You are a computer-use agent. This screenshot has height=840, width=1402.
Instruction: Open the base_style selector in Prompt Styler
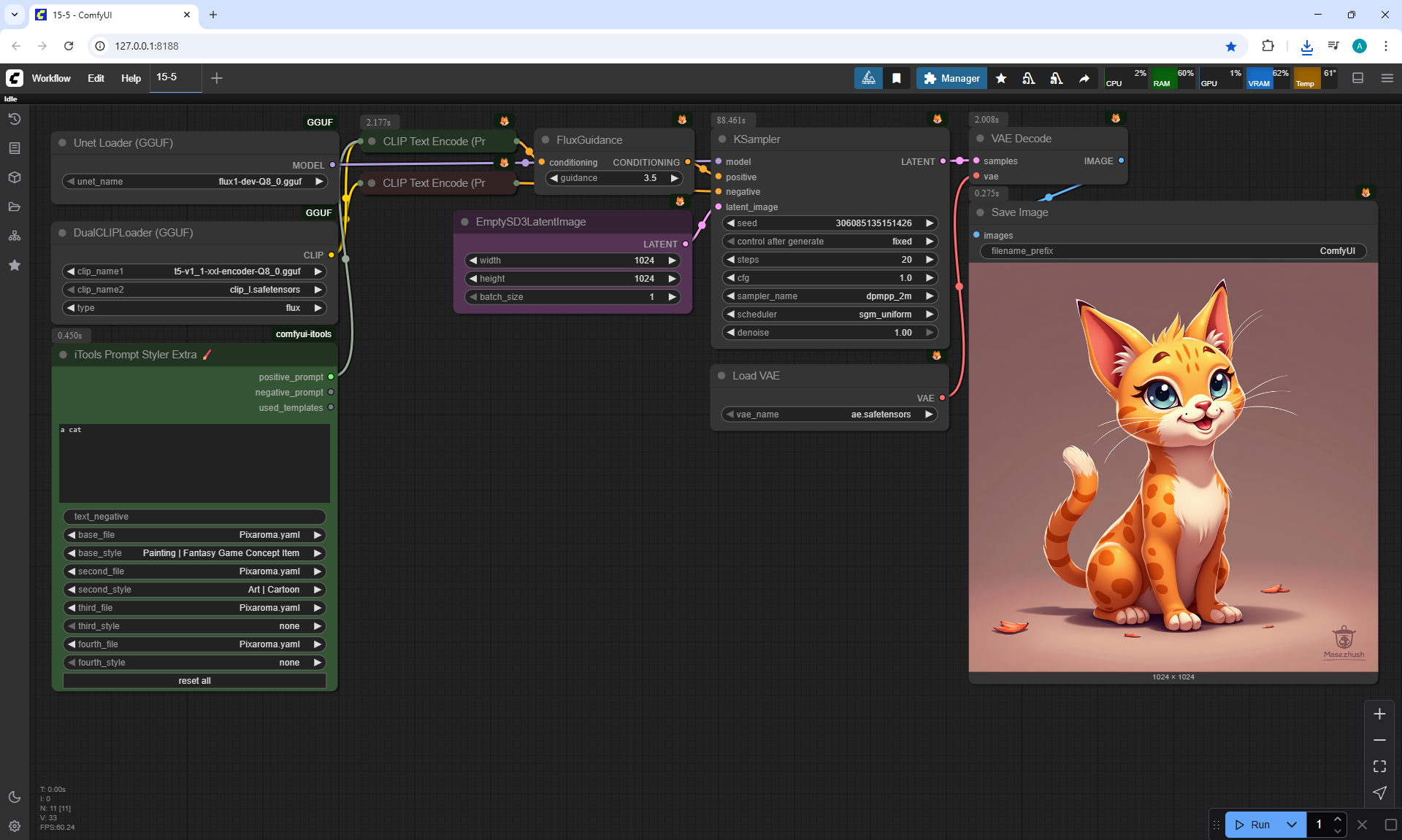click(x=194, y=553)
